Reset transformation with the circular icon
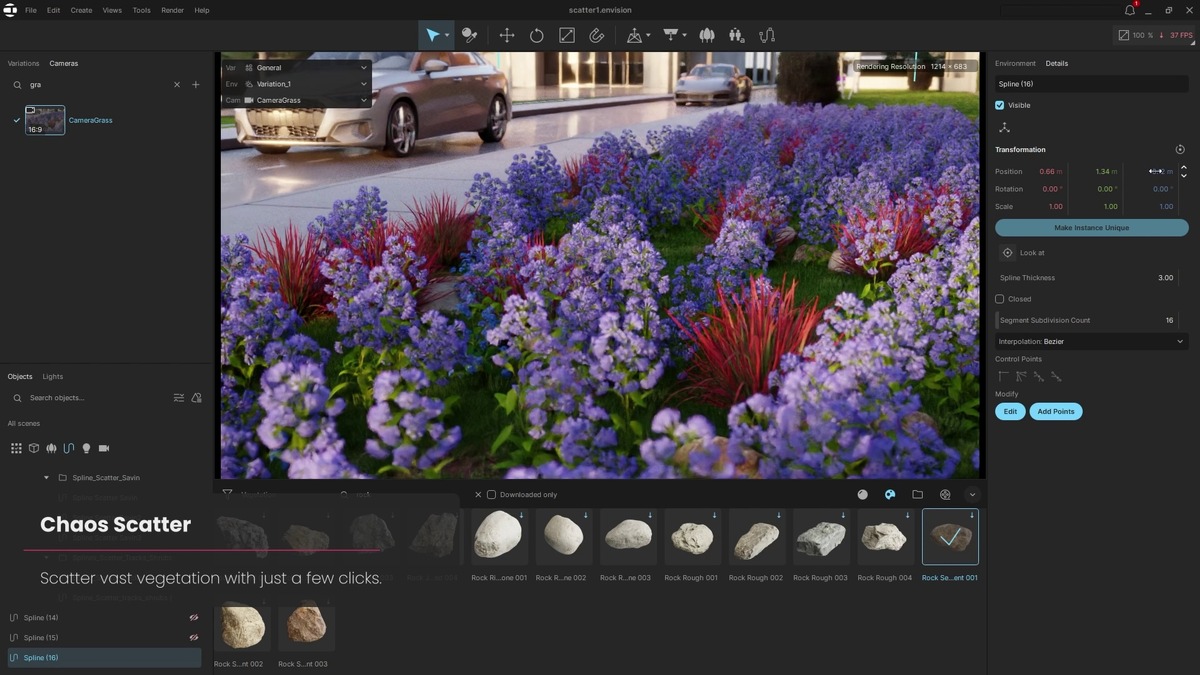1200x675 pixels. click(1180, 149)
